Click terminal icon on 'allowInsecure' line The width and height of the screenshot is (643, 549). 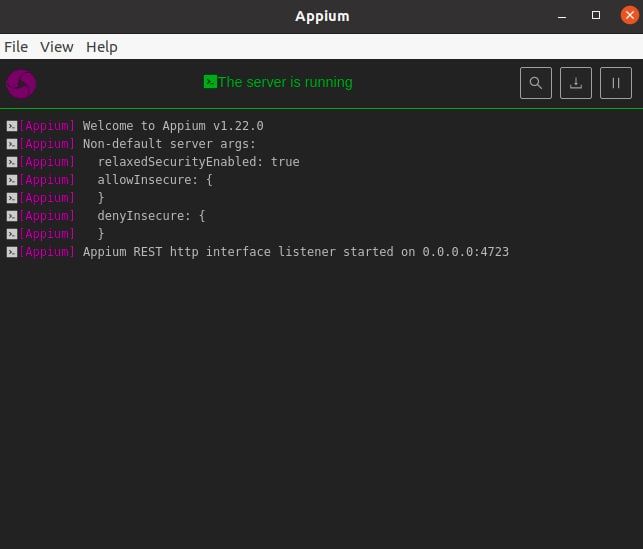[12, 180]
